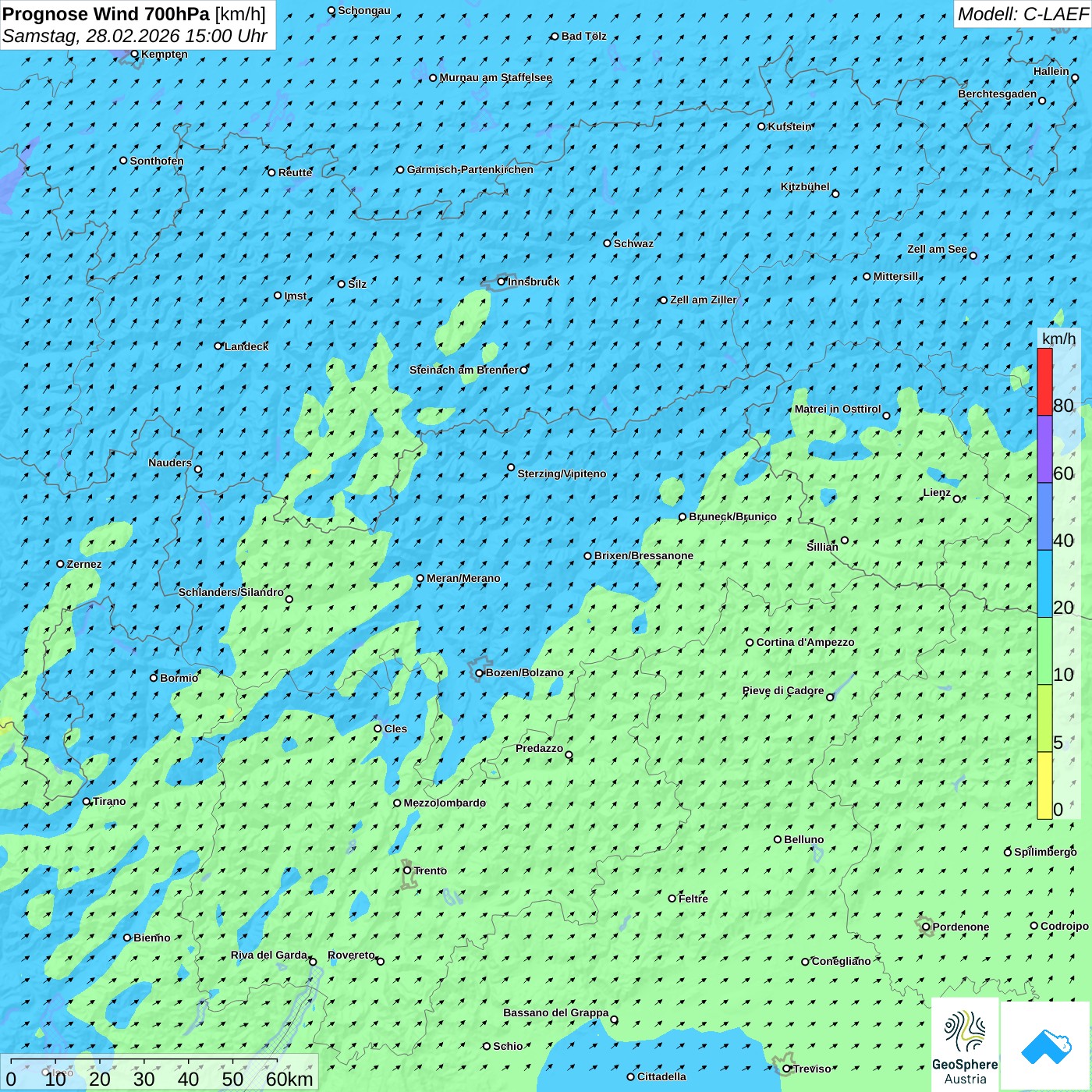Click the Tirano label on map
Viewport: 1092px width, 1092px height.
click(109, 801)
